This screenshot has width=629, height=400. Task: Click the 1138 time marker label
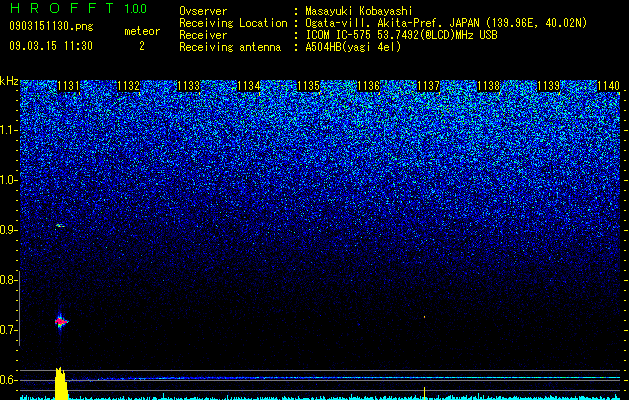489,86
